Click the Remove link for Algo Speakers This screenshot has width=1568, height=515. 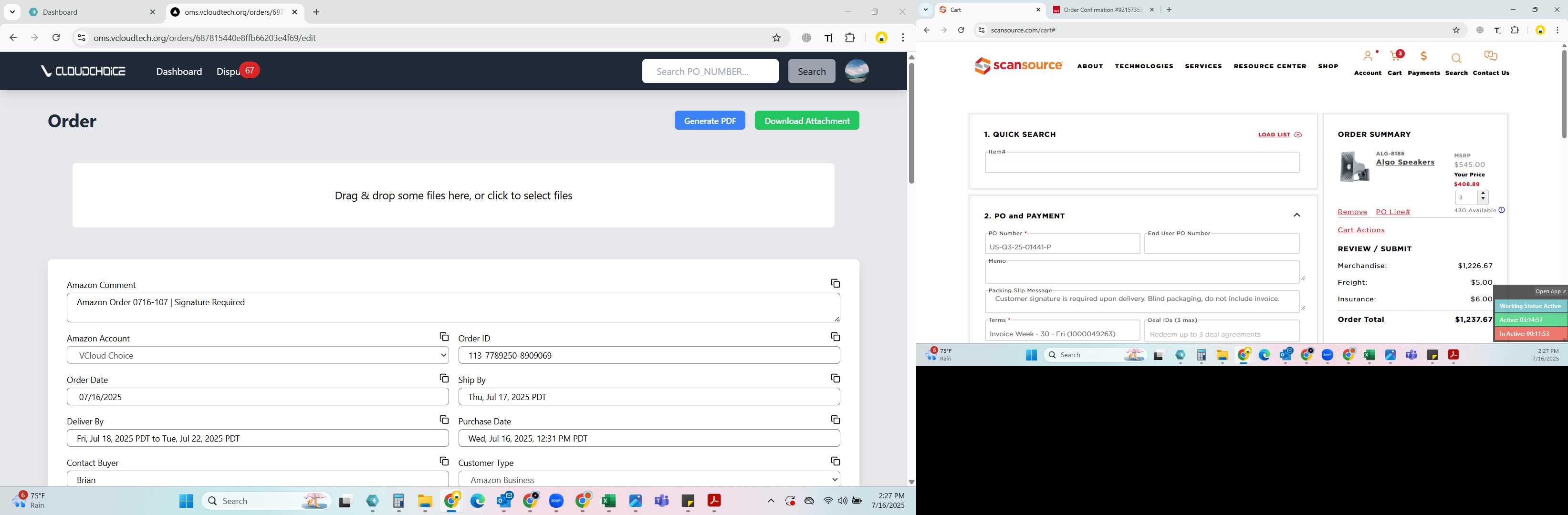pyautogui.click(x=1352, y=212)
